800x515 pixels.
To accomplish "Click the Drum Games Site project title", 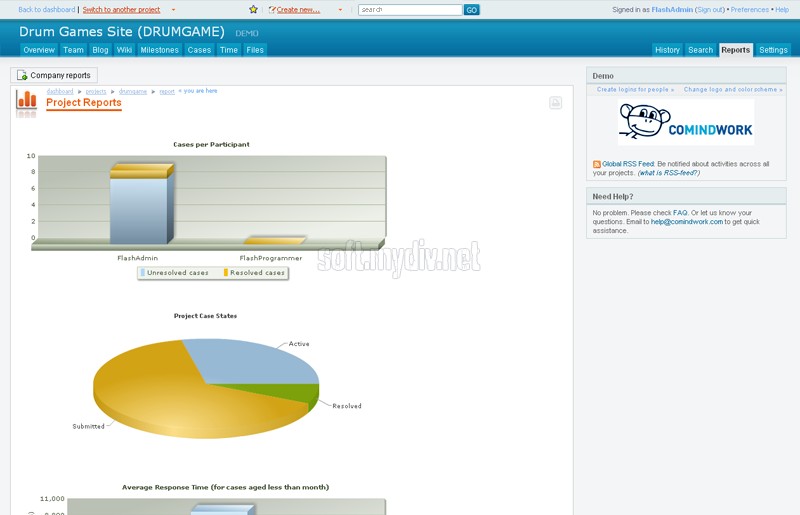I will pyautogui.click(x=122, y=32).
